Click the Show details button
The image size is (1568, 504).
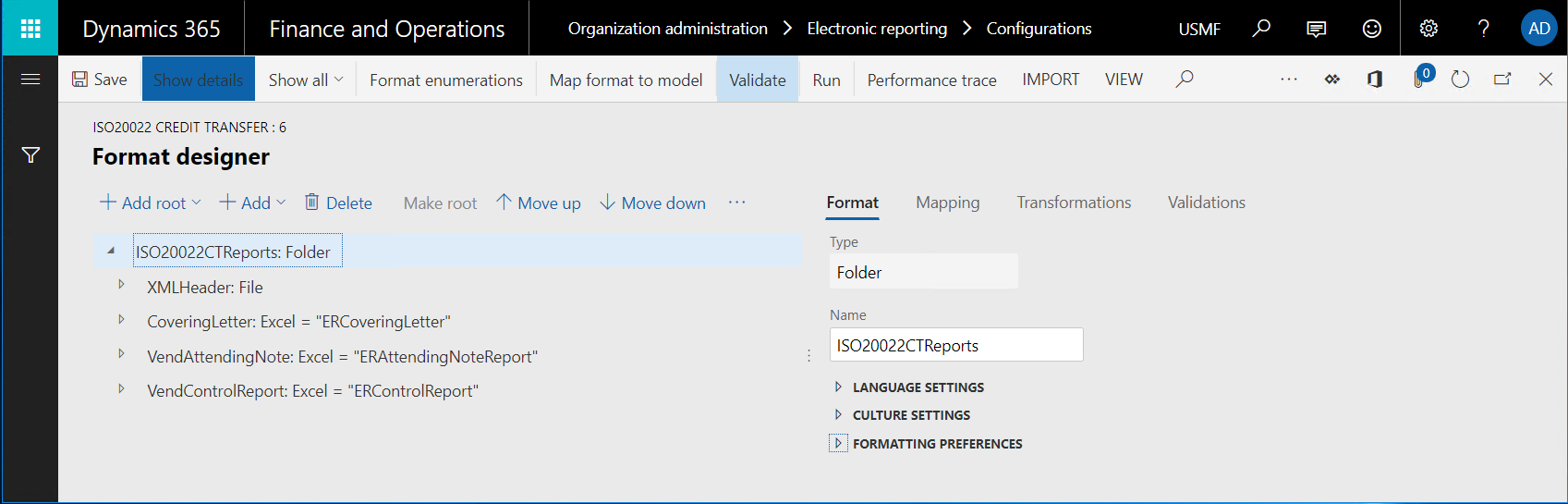coord(198,80)
